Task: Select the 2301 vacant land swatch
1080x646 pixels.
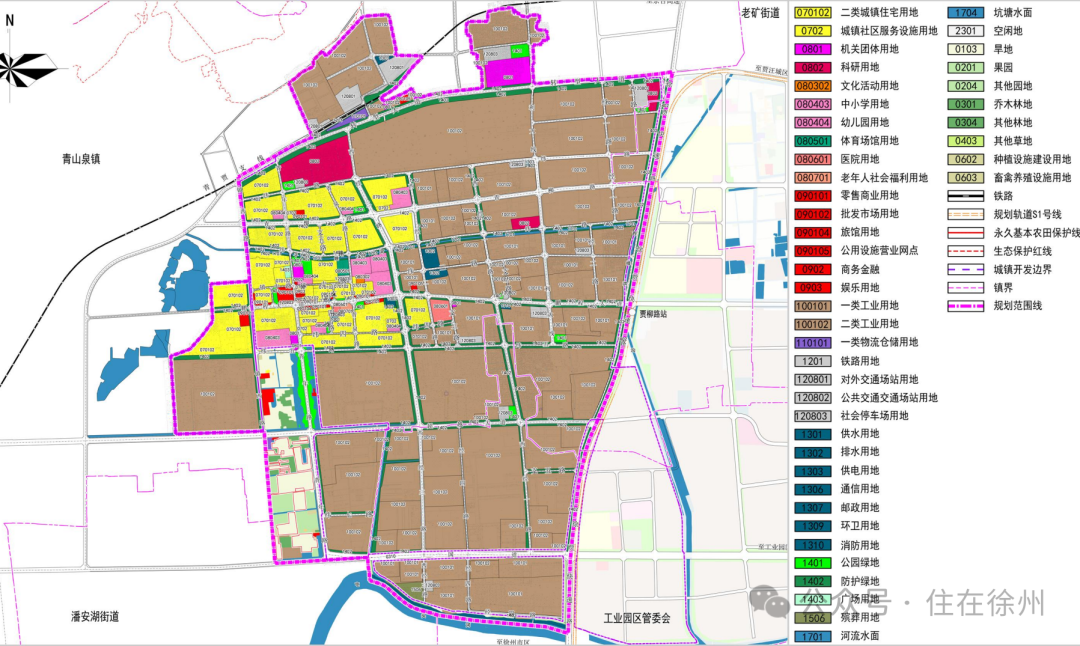Action: 966,31
